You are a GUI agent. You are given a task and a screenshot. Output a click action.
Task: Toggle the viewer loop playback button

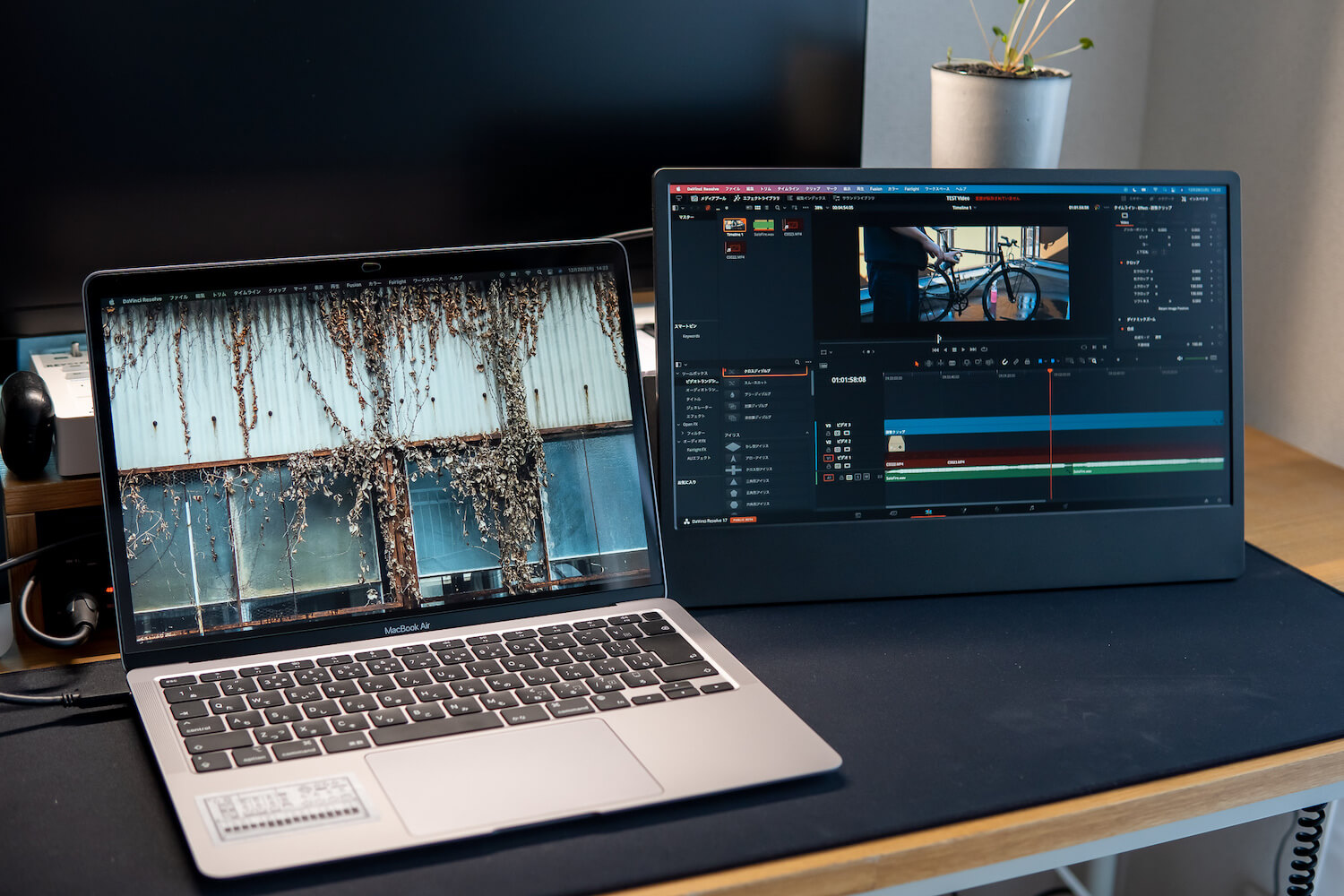[x=984, y=349]
